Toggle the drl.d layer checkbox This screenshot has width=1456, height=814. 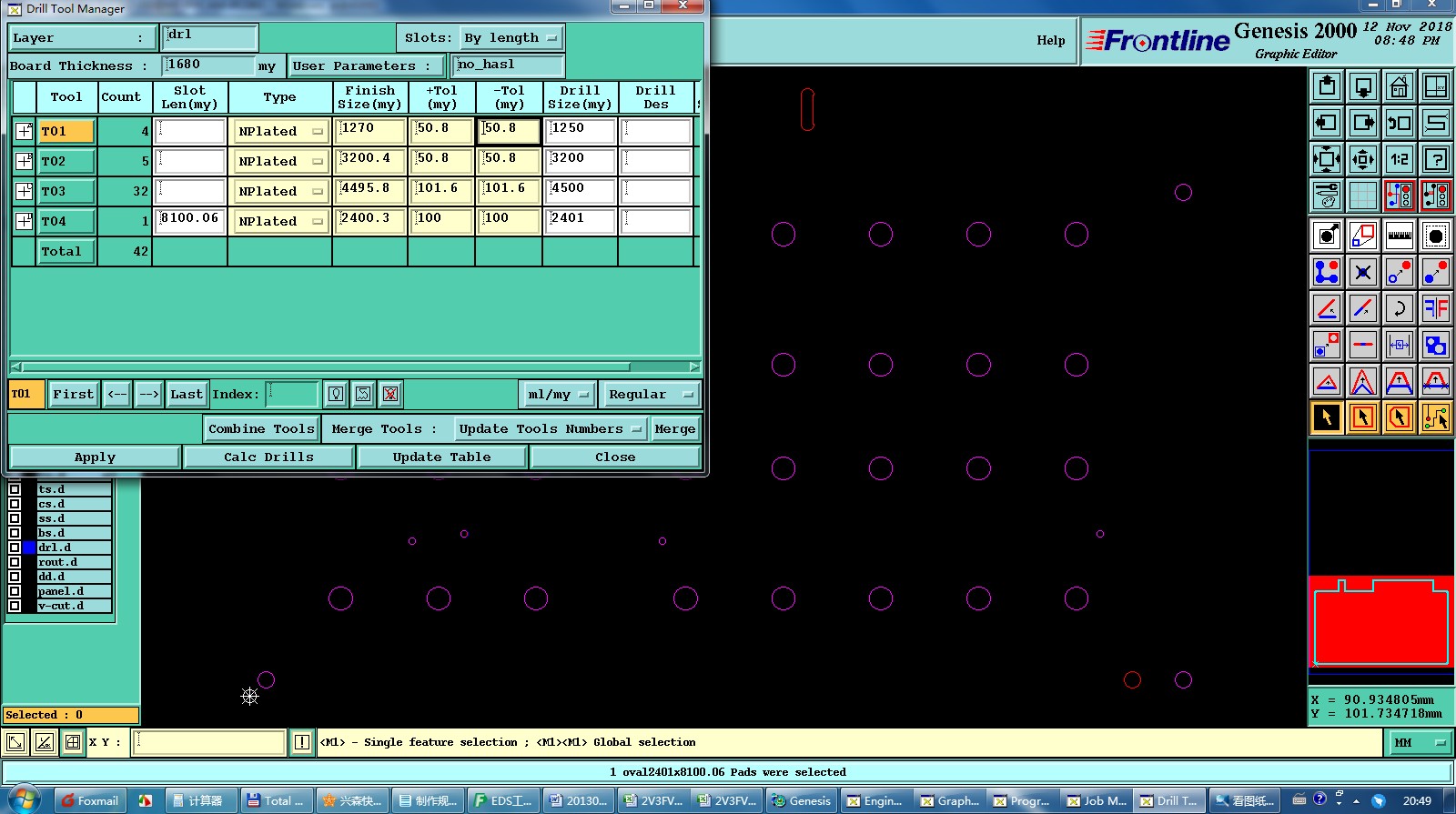tap(15, 548)
